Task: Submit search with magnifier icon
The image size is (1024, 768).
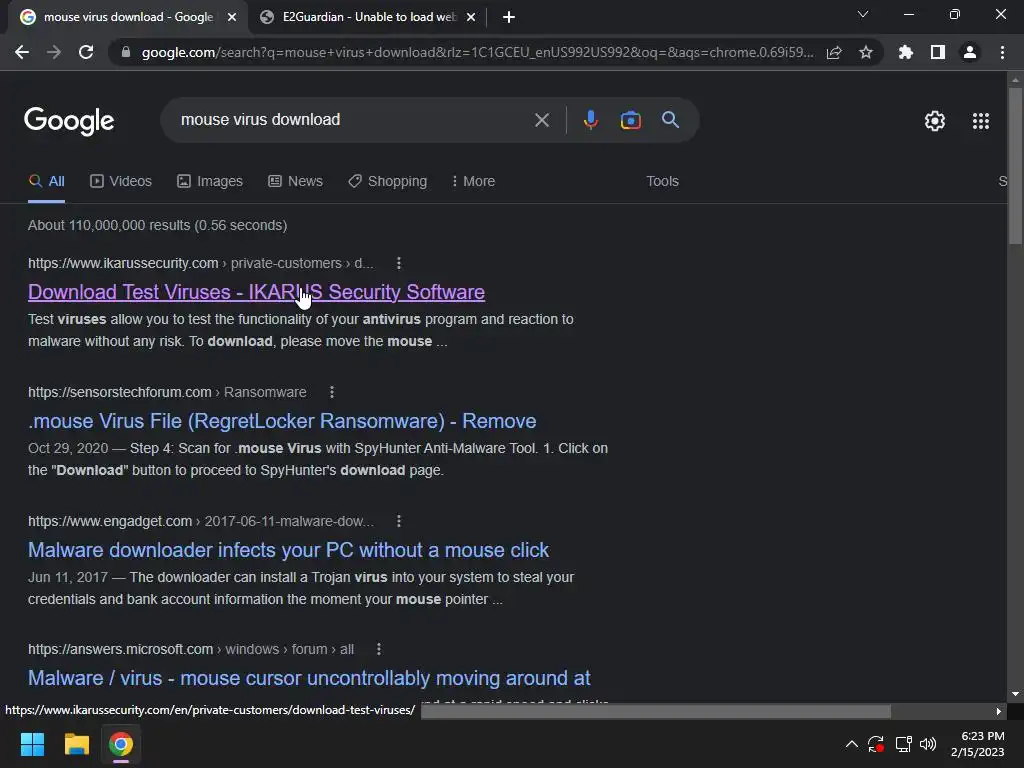Action: point(670,120)
